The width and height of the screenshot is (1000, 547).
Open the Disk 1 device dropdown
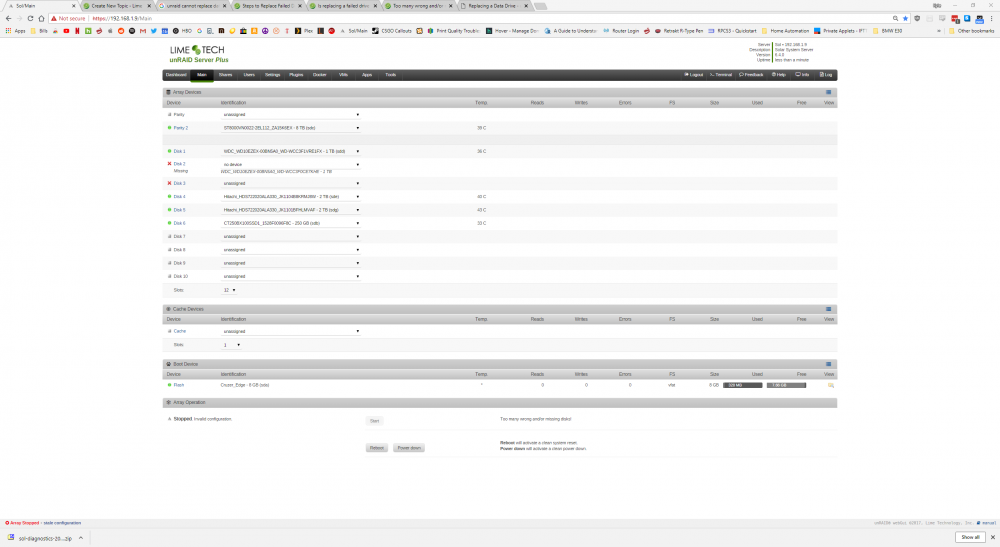291,152
